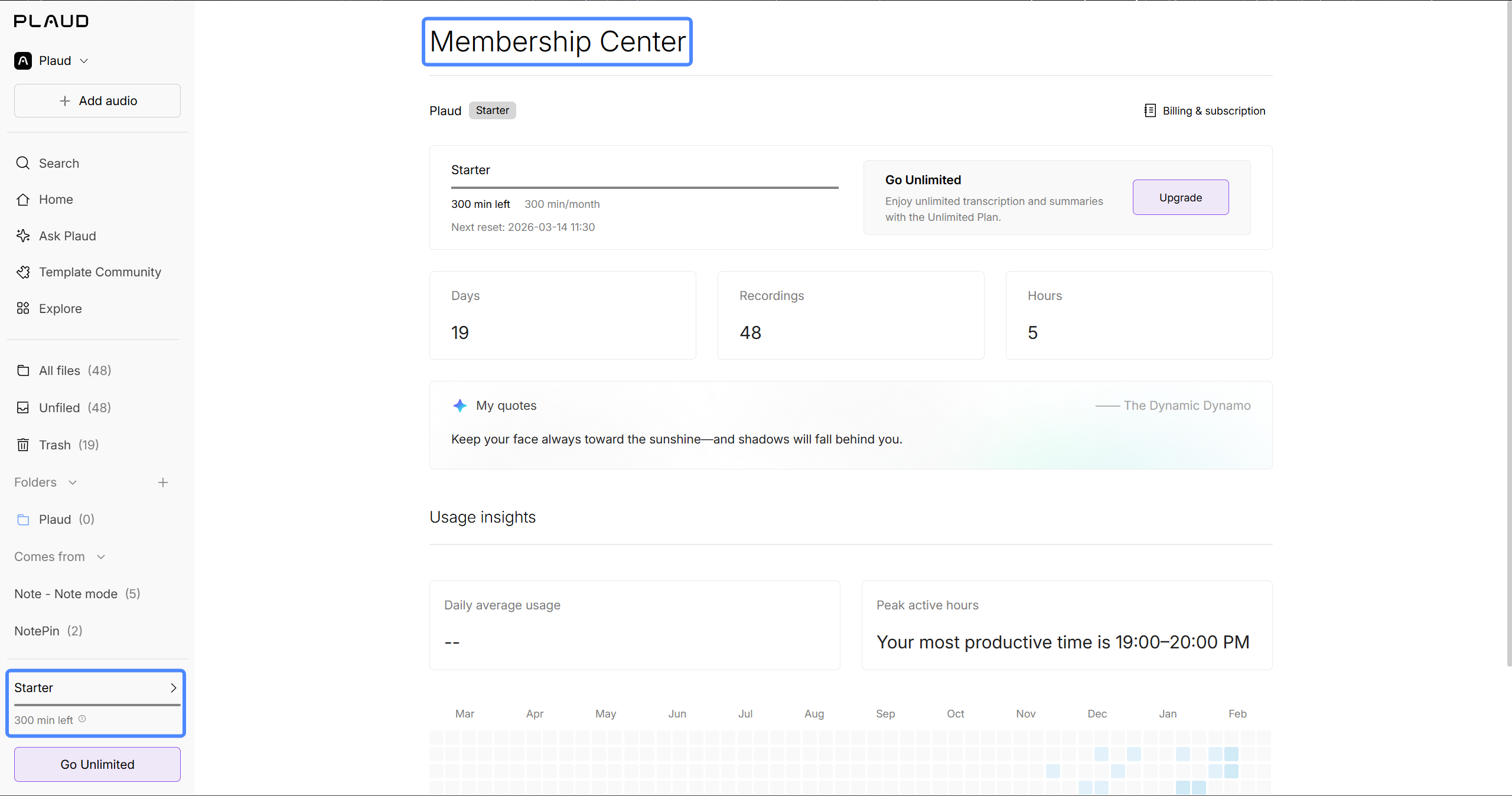Click the Usage insights heading

483,517
